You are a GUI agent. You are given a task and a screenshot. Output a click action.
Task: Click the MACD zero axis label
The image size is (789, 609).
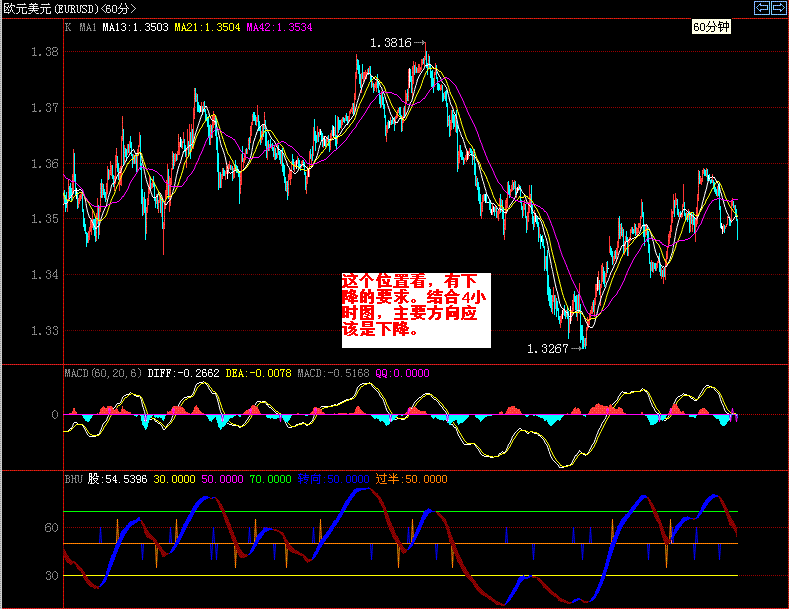point(55,414)
